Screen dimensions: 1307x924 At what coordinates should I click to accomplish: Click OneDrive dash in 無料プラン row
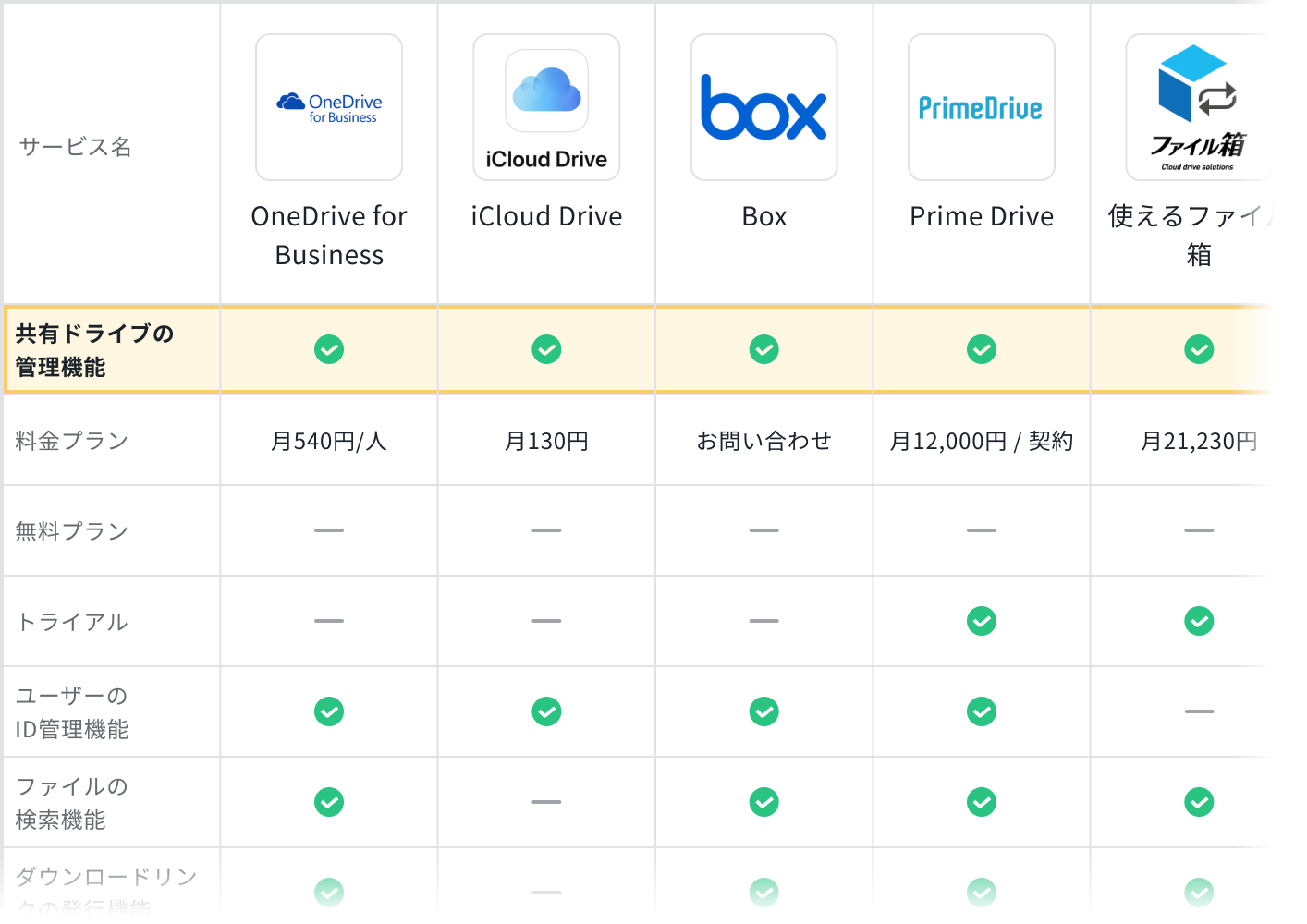click(x=329, y=530)
